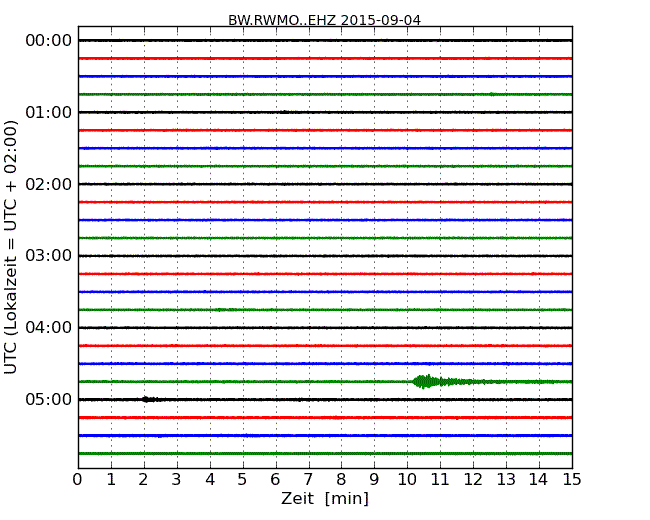This screenshot has width=650, height=520.
Task: Select the 01:00 time label
Action: 49,112
